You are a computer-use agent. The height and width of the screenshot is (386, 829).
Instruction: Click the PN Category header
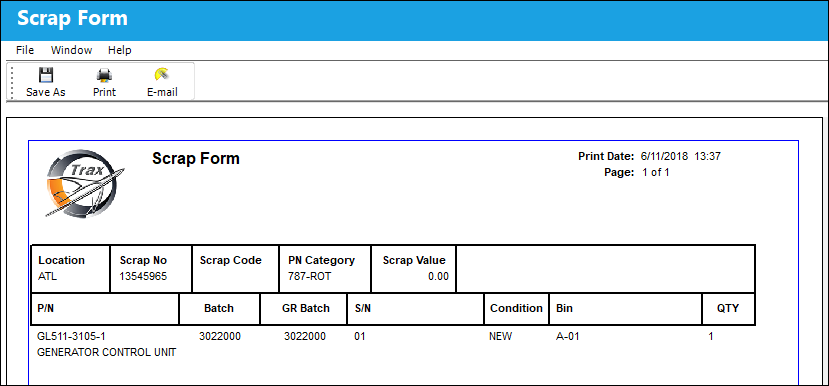click(321, 260)
